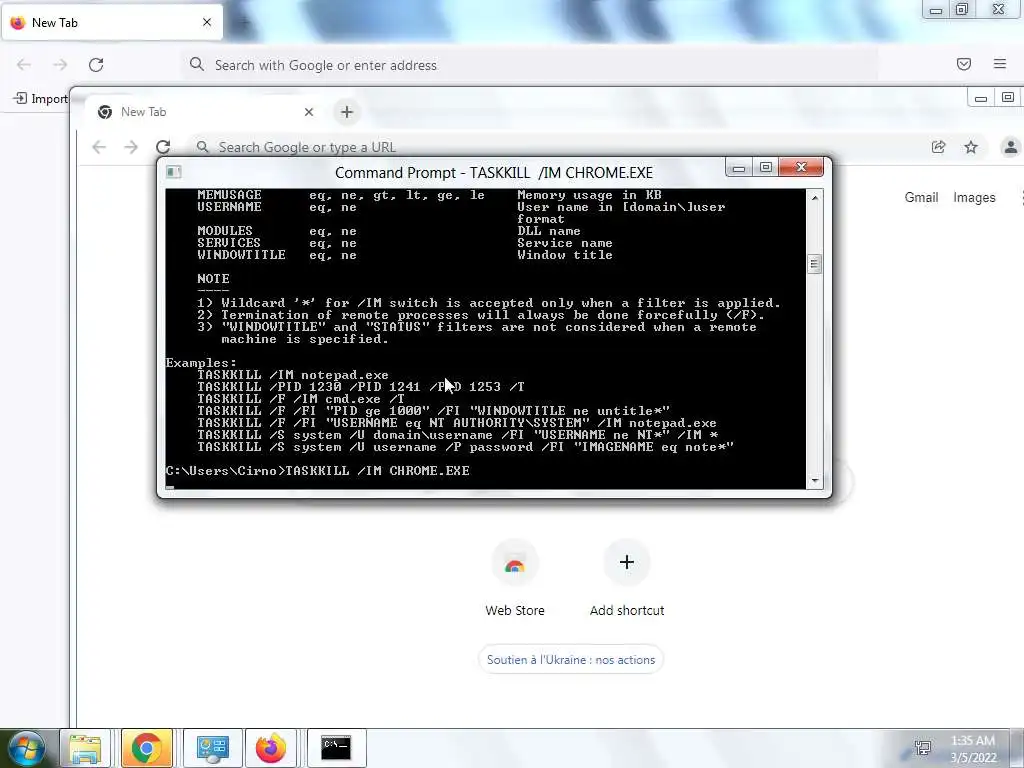The height and width of the screenshot is (768, 1024).
Task: Minimize the Command Prompt window
Action: point(739,168)
